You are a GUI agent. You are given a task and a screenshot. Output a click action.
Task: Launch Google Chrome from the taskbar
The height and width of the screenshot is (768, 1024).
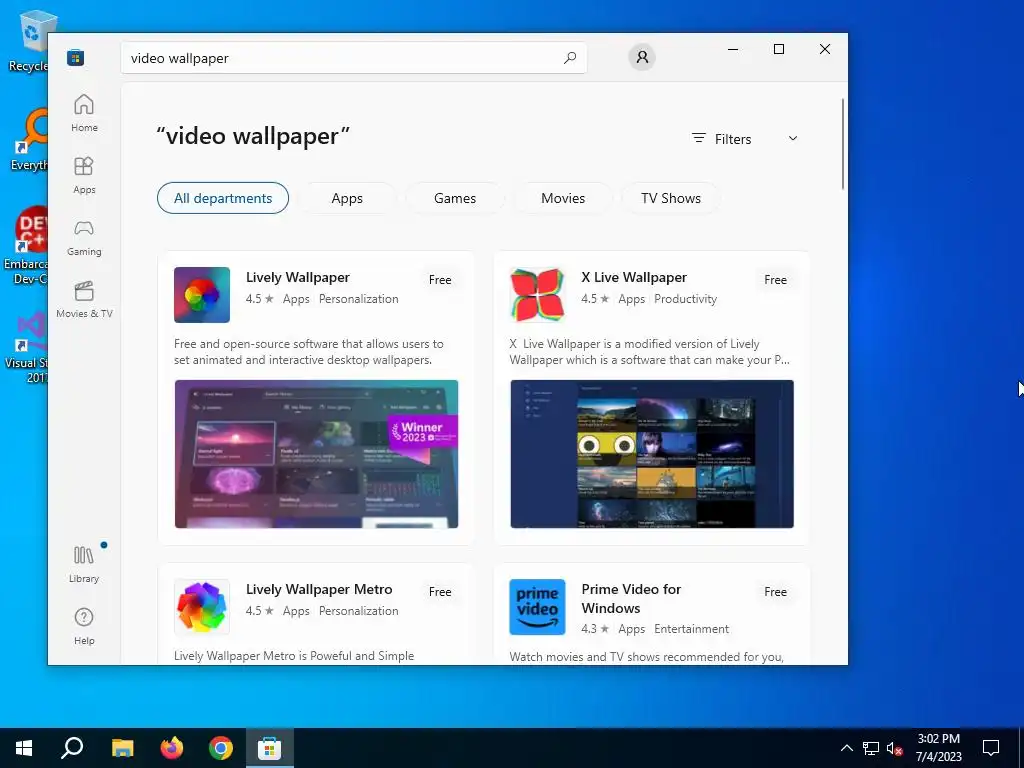pos(221,748)
